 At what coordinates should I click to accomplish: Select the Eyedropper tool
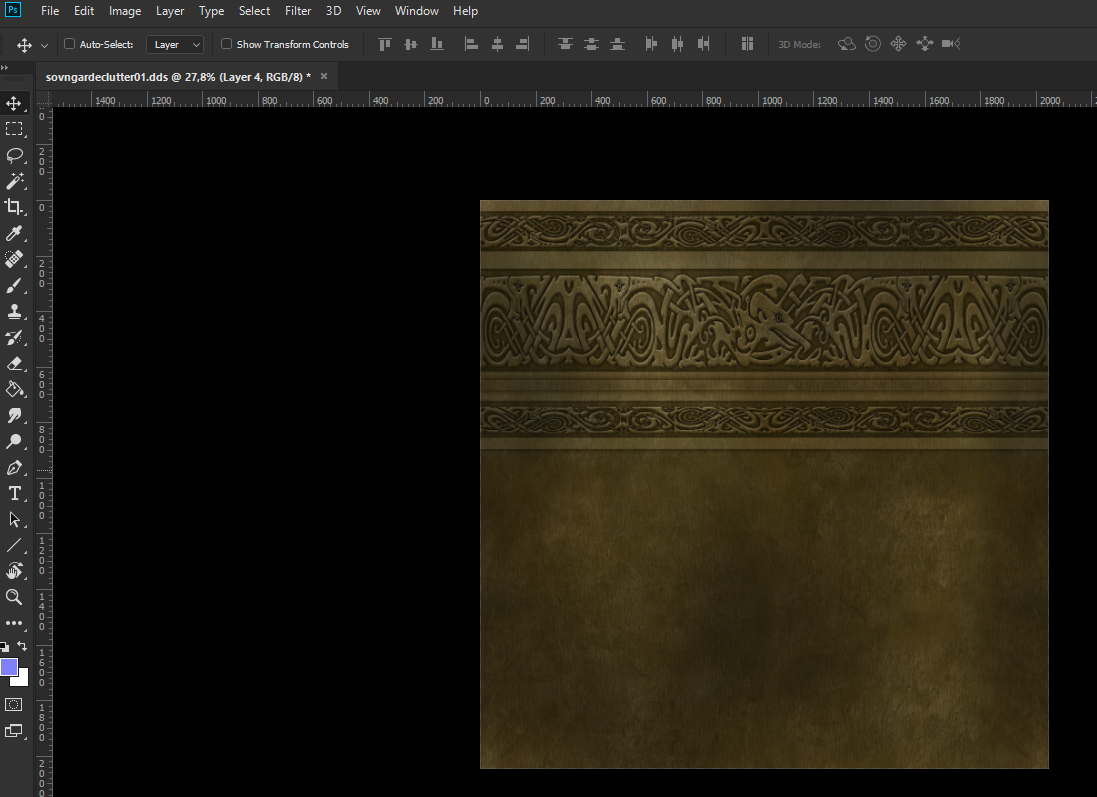coord(14,233)
